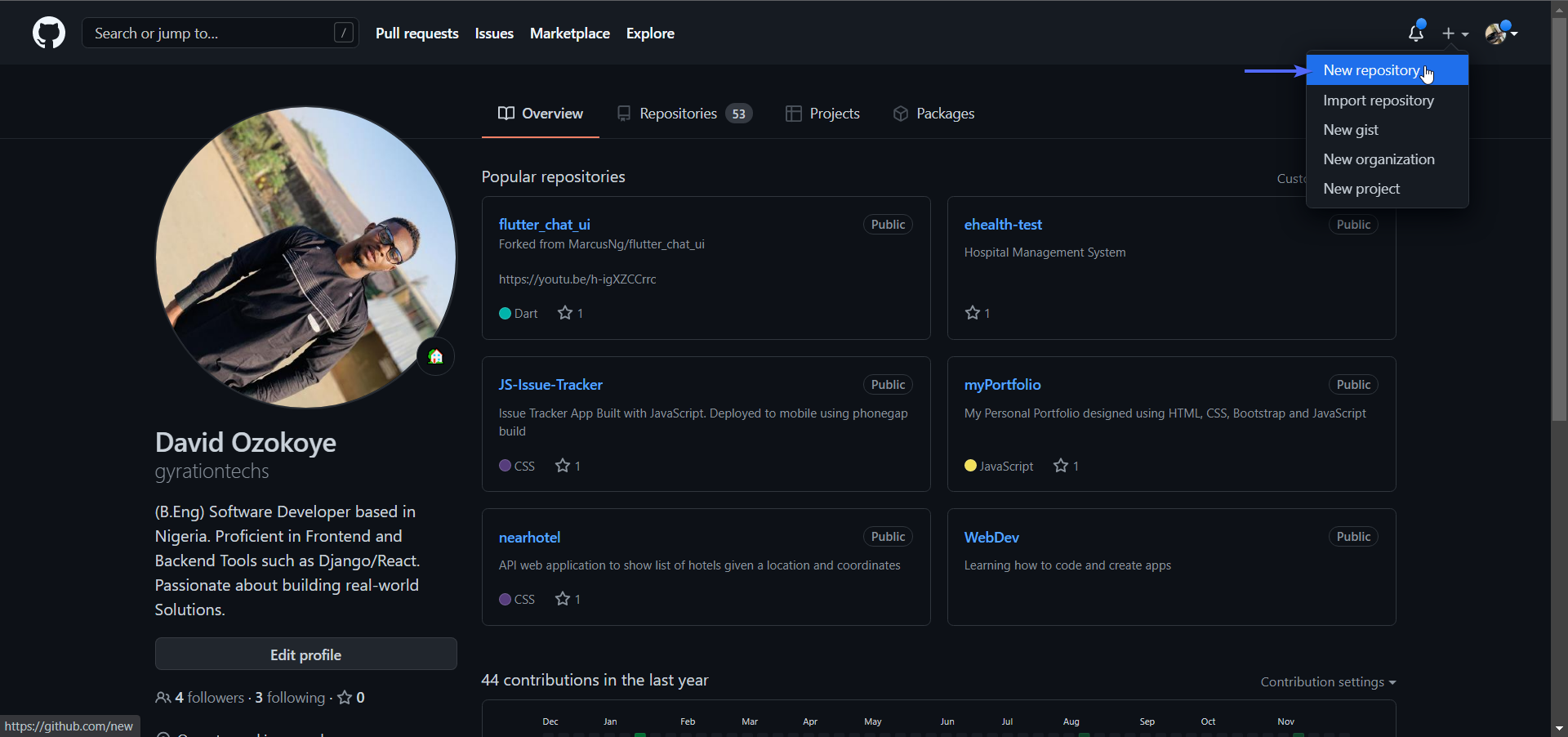Select New gist option
This screenshot has width=1568, height=737.
(1387, 130)
